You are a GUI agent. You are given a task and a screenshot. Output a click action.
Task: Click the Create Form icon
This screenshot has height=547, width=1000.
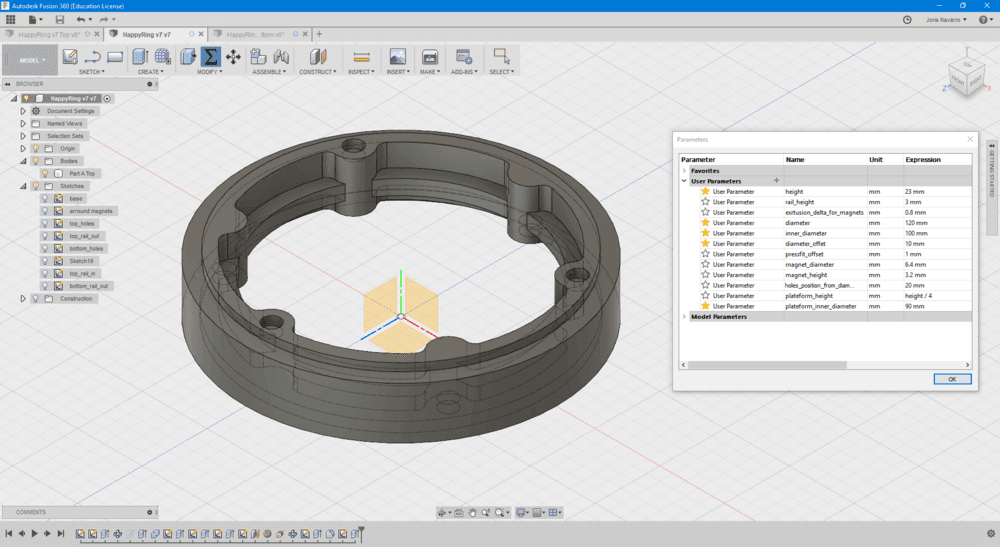[163, 57]
